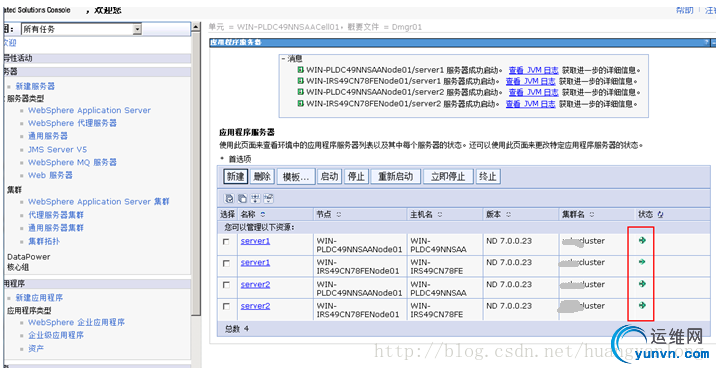Collapse the 应用程序类型 tree group
The image size is (716, 371).
(29, 311)
